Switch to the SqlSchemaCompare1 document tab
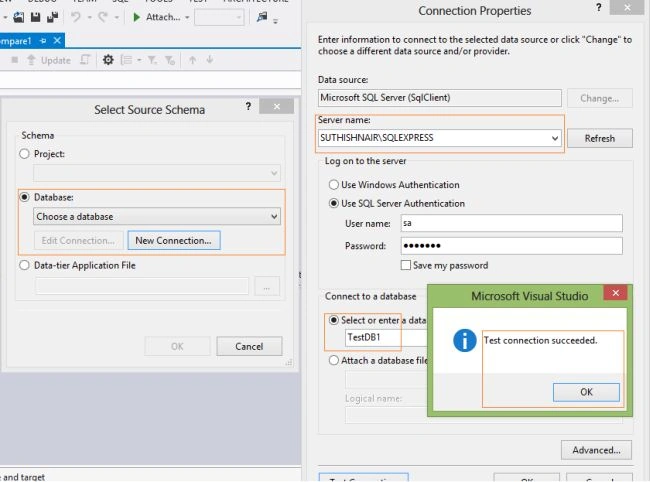The height and width of the screenshot is (482, 650). (16, 41)
